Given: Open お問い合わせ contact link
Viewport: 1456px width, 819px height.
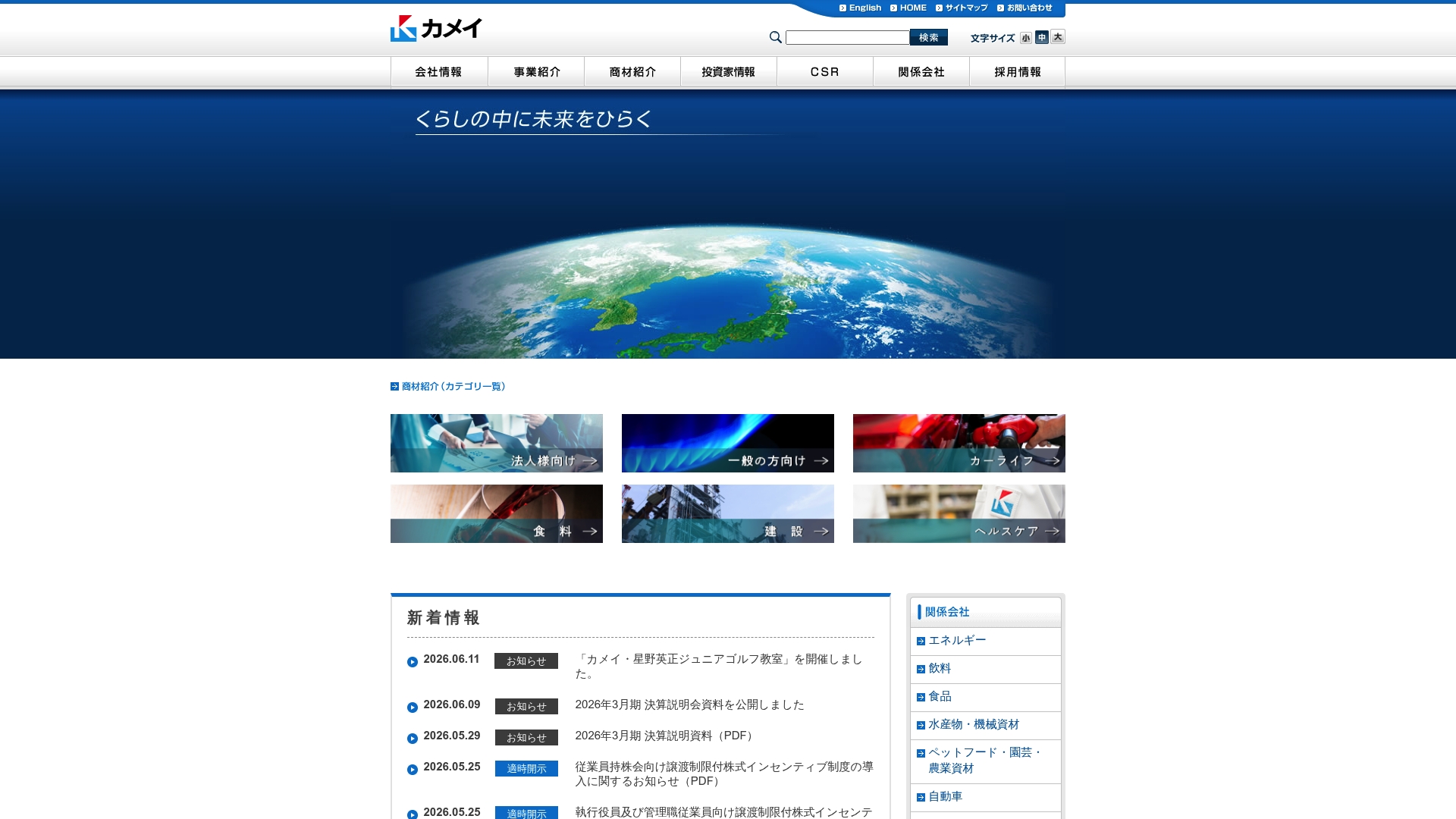Looking at the screenshot, I should [x=1025, y=8].
